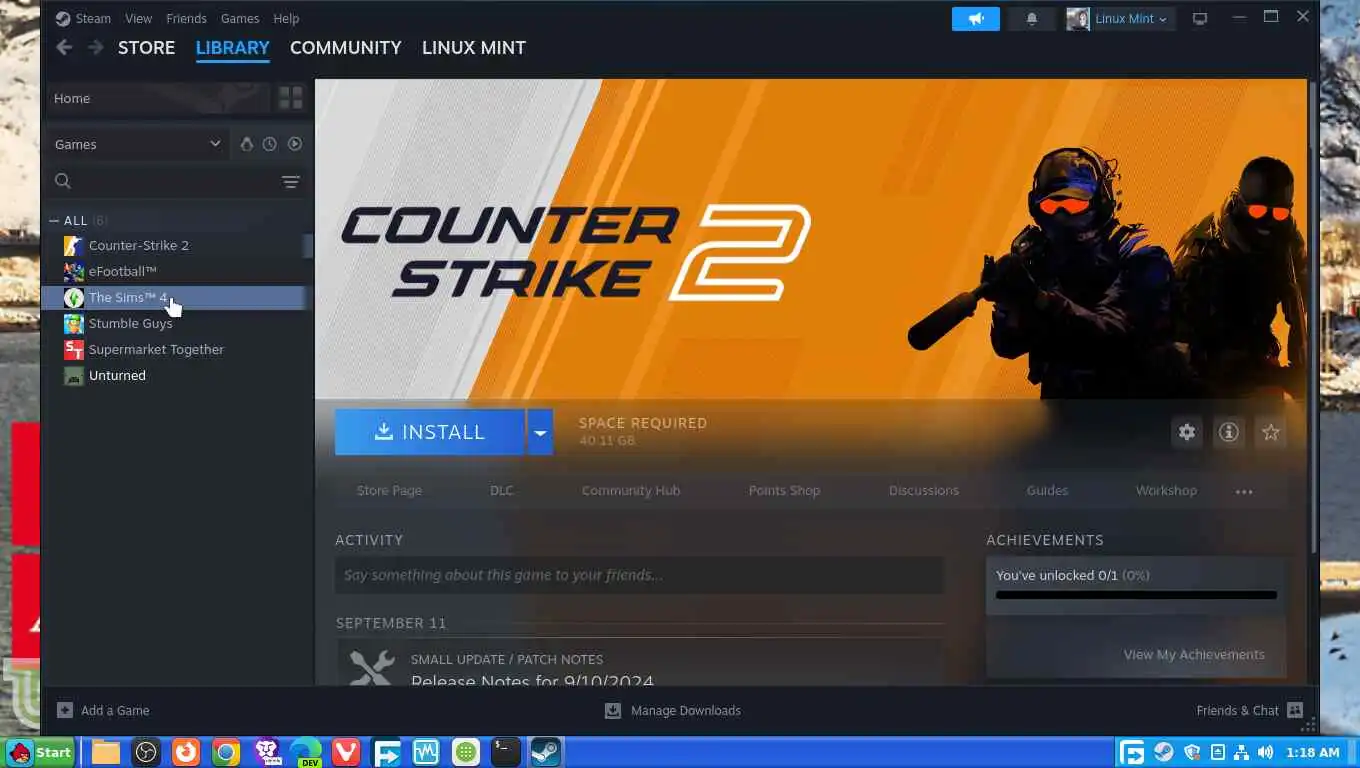Expand the Games filter dropdown
Viewport: 1360px width, 768px height.
pyautogui.click(x=138, y=144)
